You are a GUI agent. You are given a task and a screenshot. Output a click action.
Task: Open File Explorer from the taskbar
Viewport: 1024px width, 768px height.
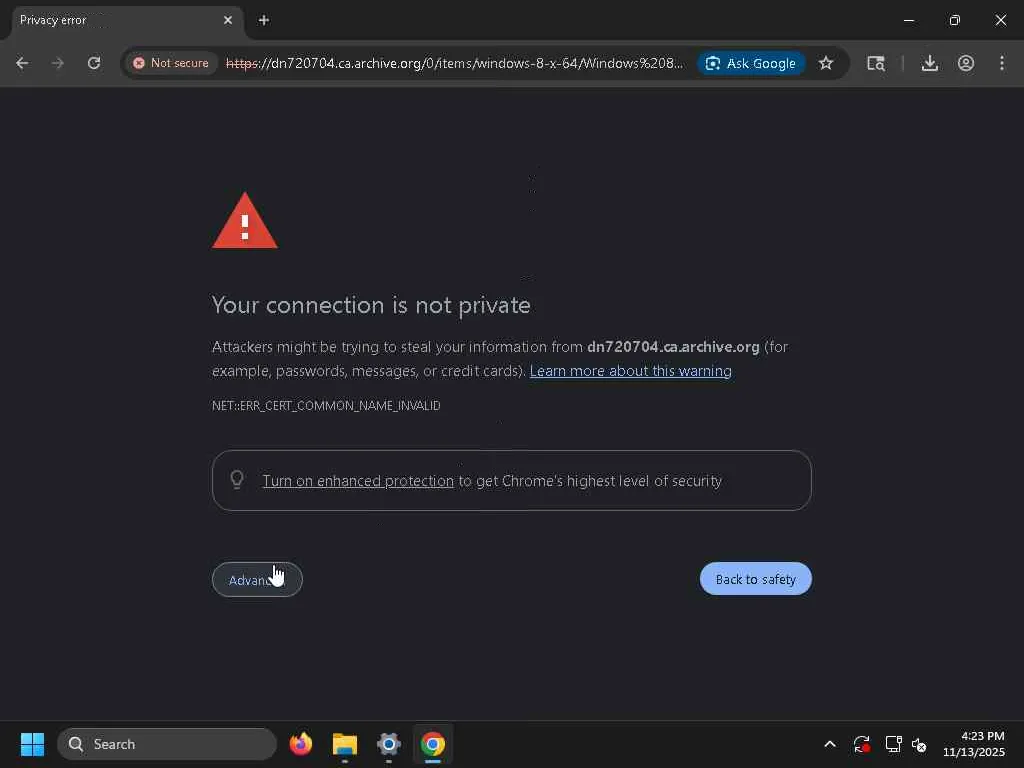pos(345,744)
